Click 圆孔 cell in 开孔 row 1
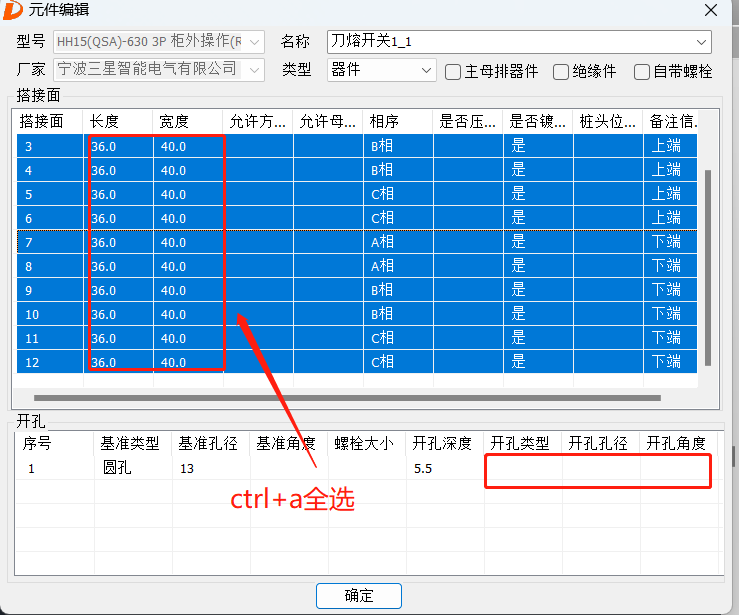This screenshot has height=615, width=739. (133, 468)
